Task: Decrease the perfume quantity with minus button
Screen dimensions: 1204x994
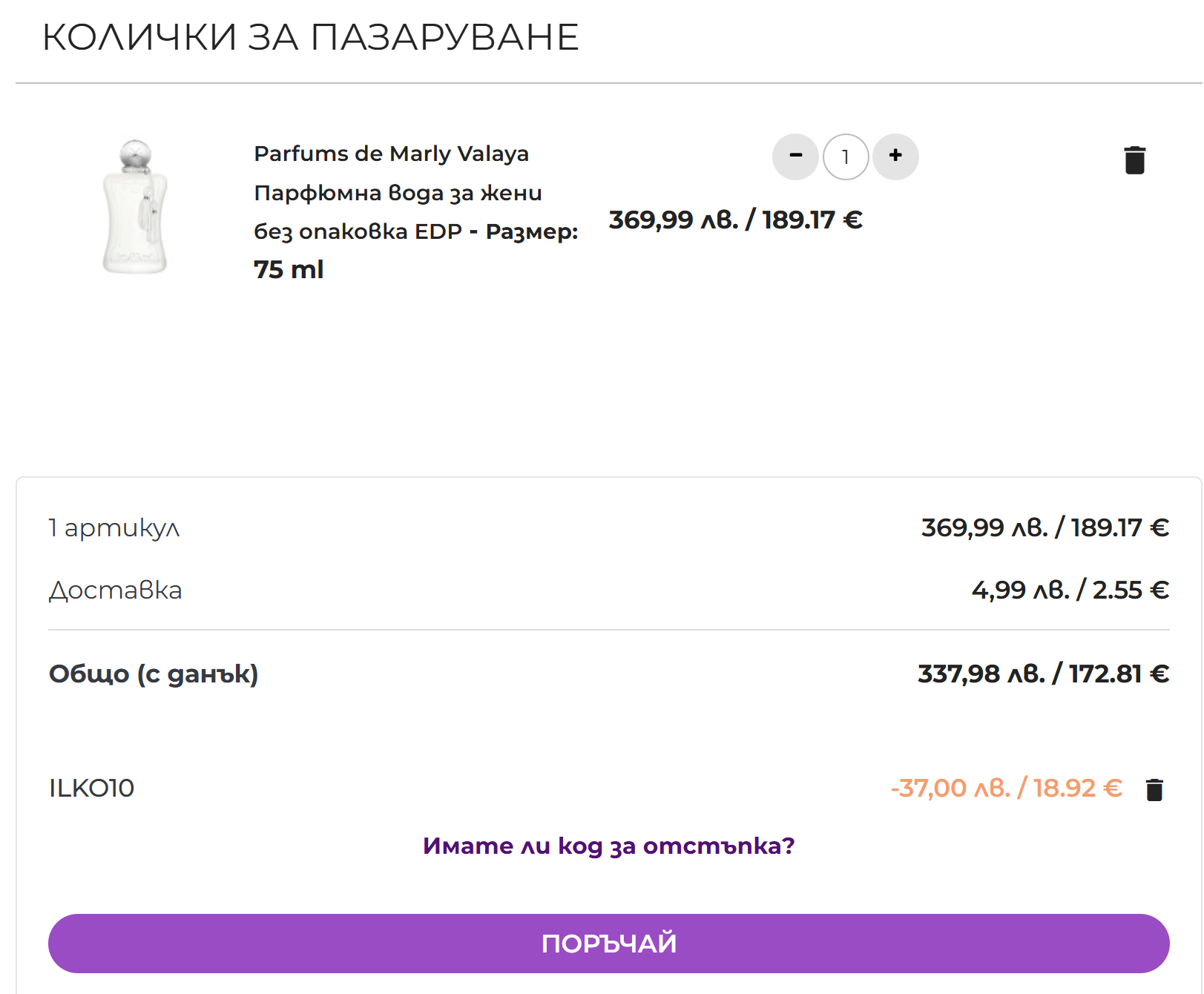Action: pos(795,157)
